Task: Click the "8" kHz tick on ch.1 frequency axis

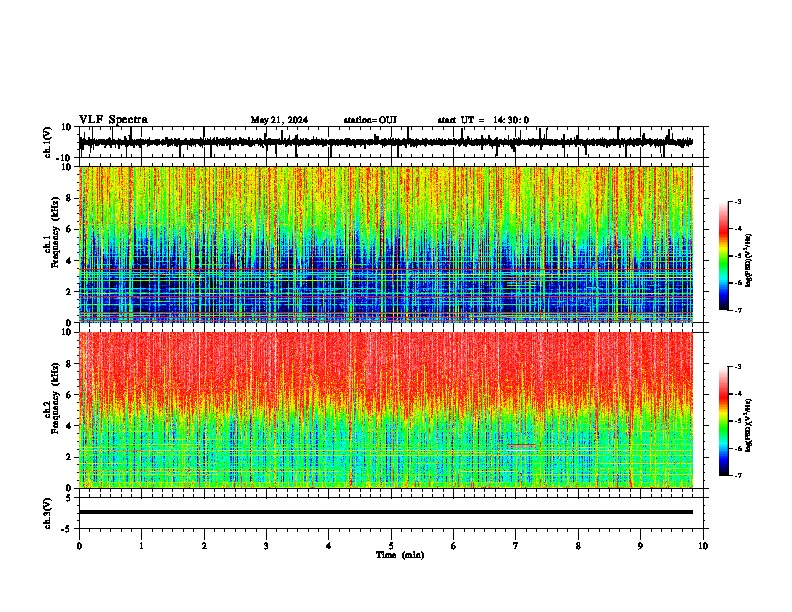Action: [x=69, y=198]
